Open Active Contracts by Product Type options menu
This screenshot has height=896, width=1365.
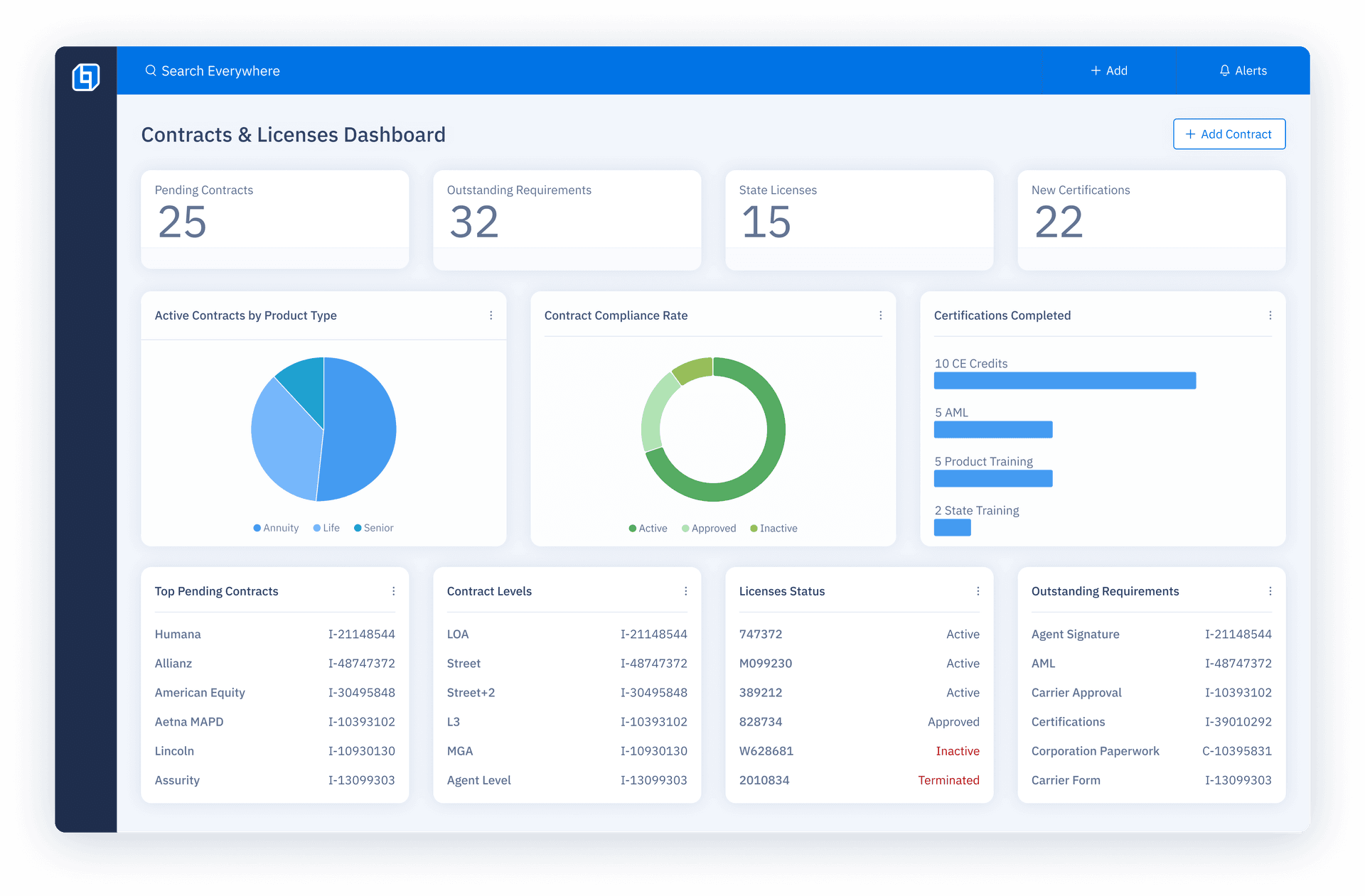click(x=491, y=315)
